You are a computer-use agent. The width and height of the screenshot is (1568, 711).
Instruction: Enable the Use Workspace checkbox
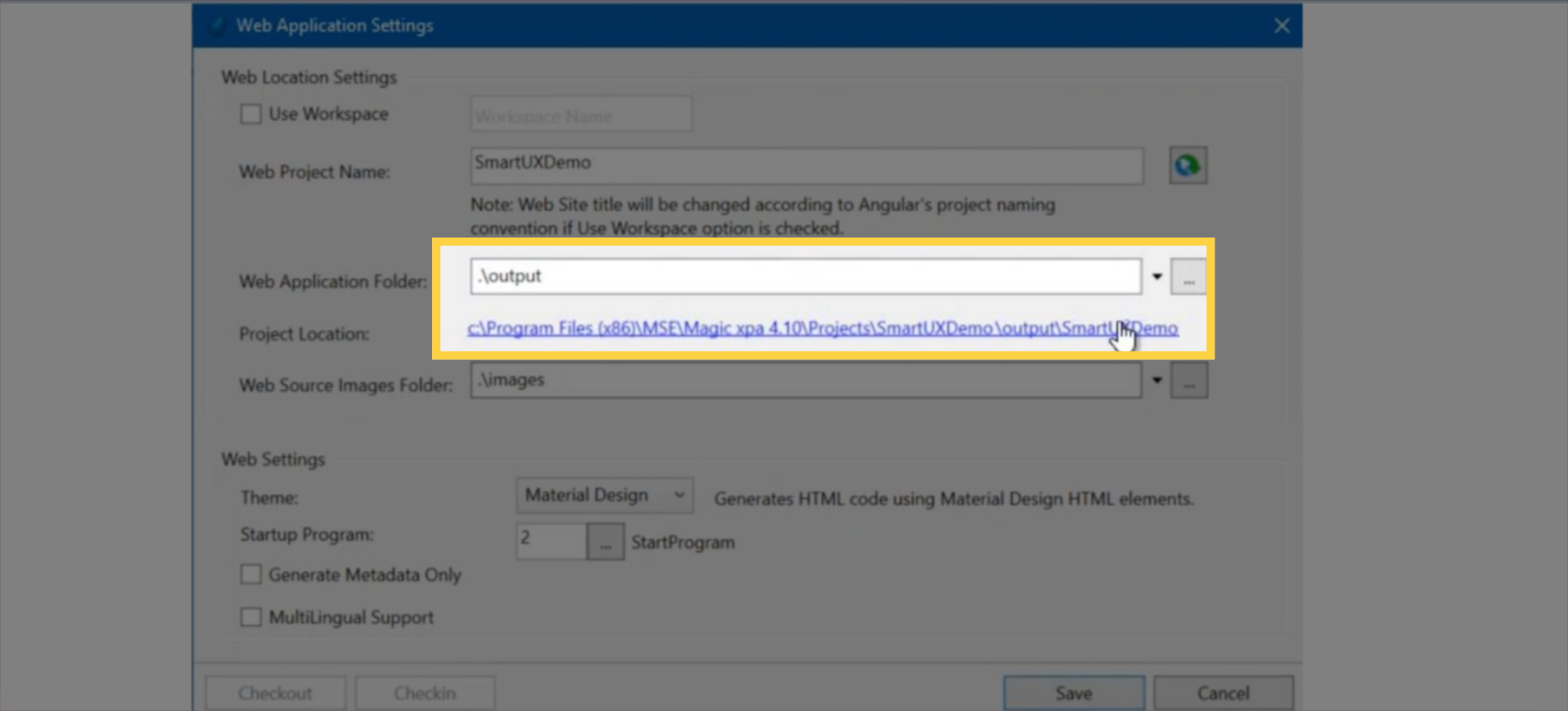click(251, 114)
